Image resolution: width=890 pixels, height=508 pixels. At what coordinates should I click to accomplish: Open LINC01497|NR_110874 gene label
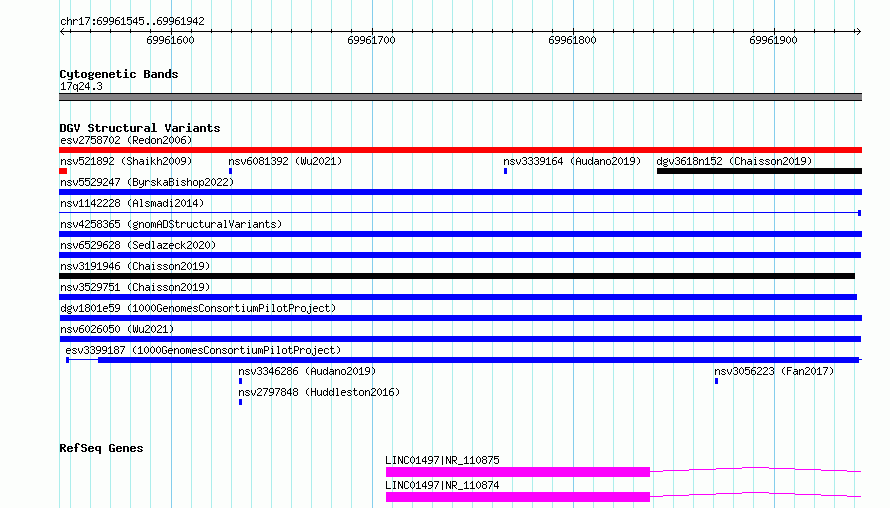coord(442,485)
